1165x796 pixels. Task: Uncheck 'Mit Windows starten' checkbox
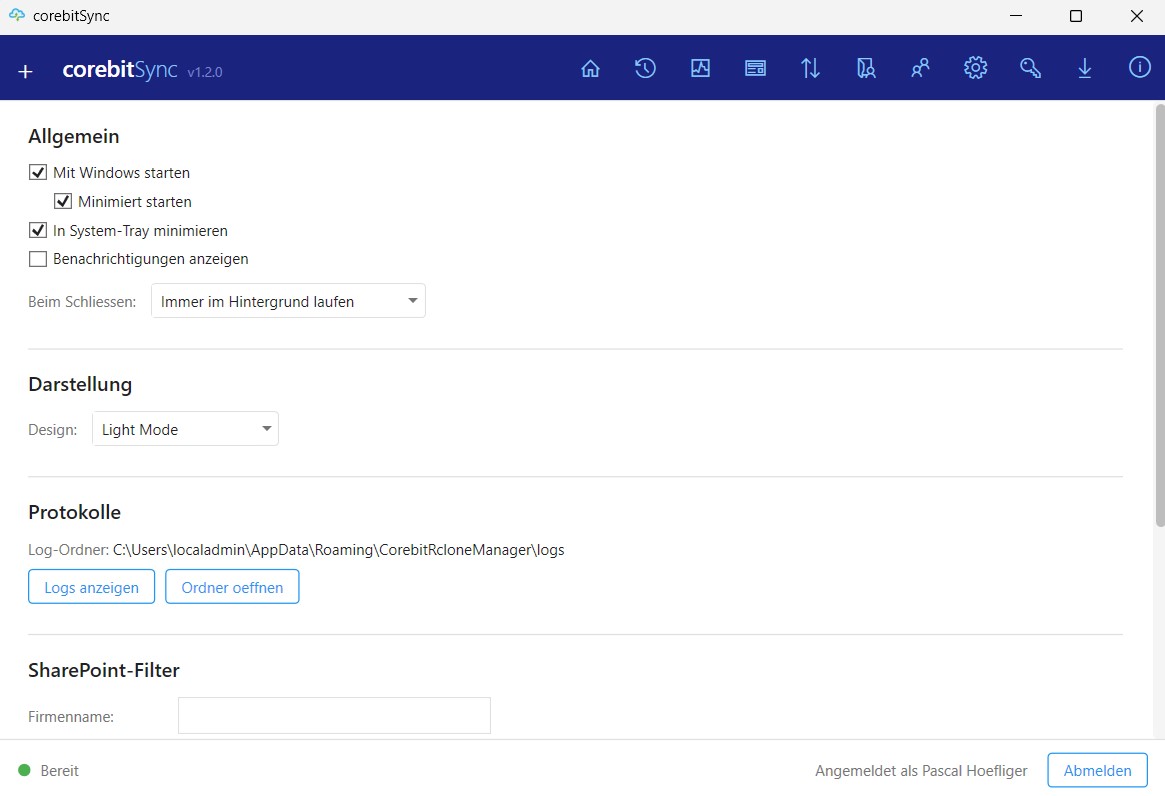click(38, 173)
